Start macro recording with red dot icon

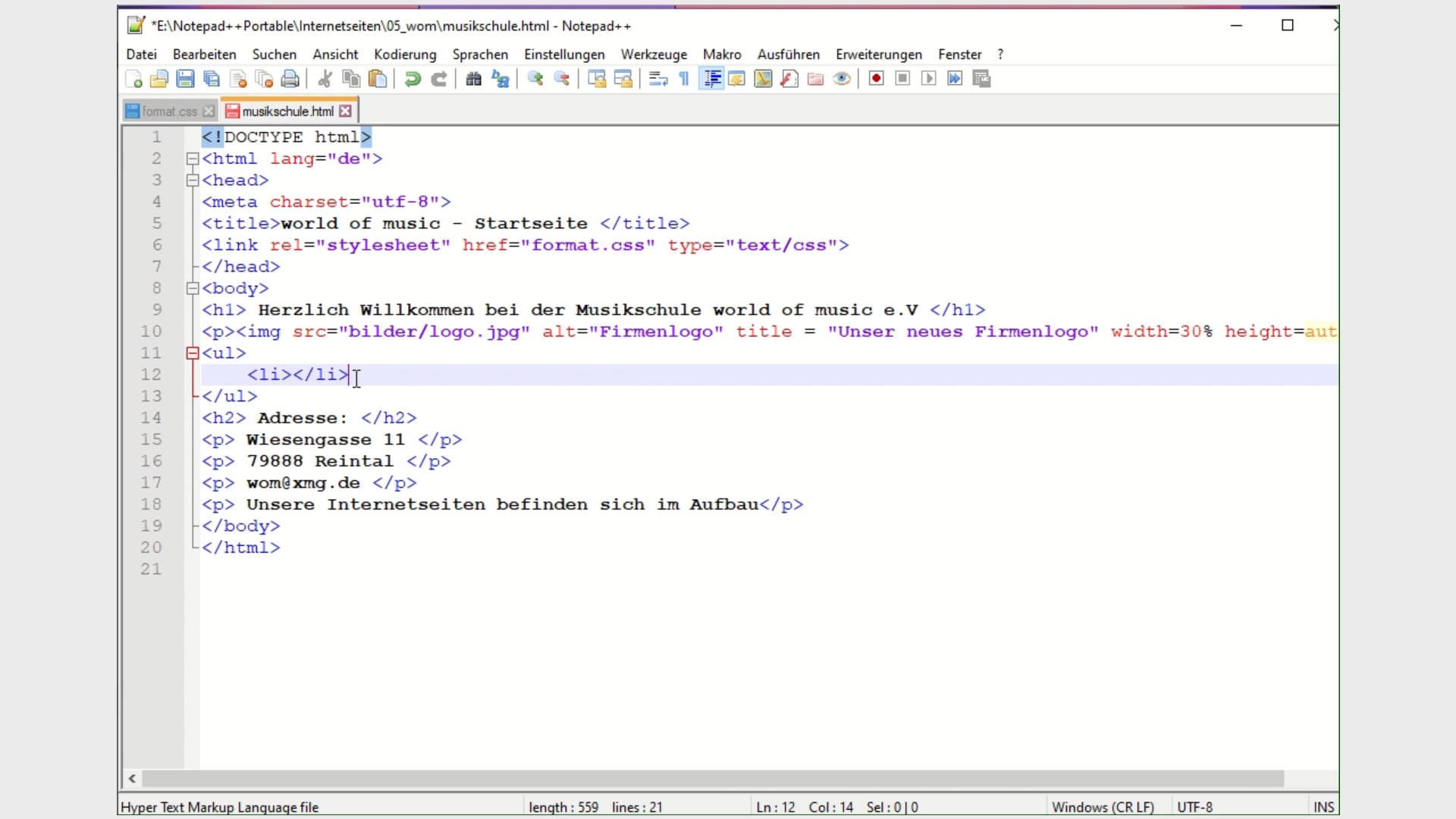click(x=877, y=79)
